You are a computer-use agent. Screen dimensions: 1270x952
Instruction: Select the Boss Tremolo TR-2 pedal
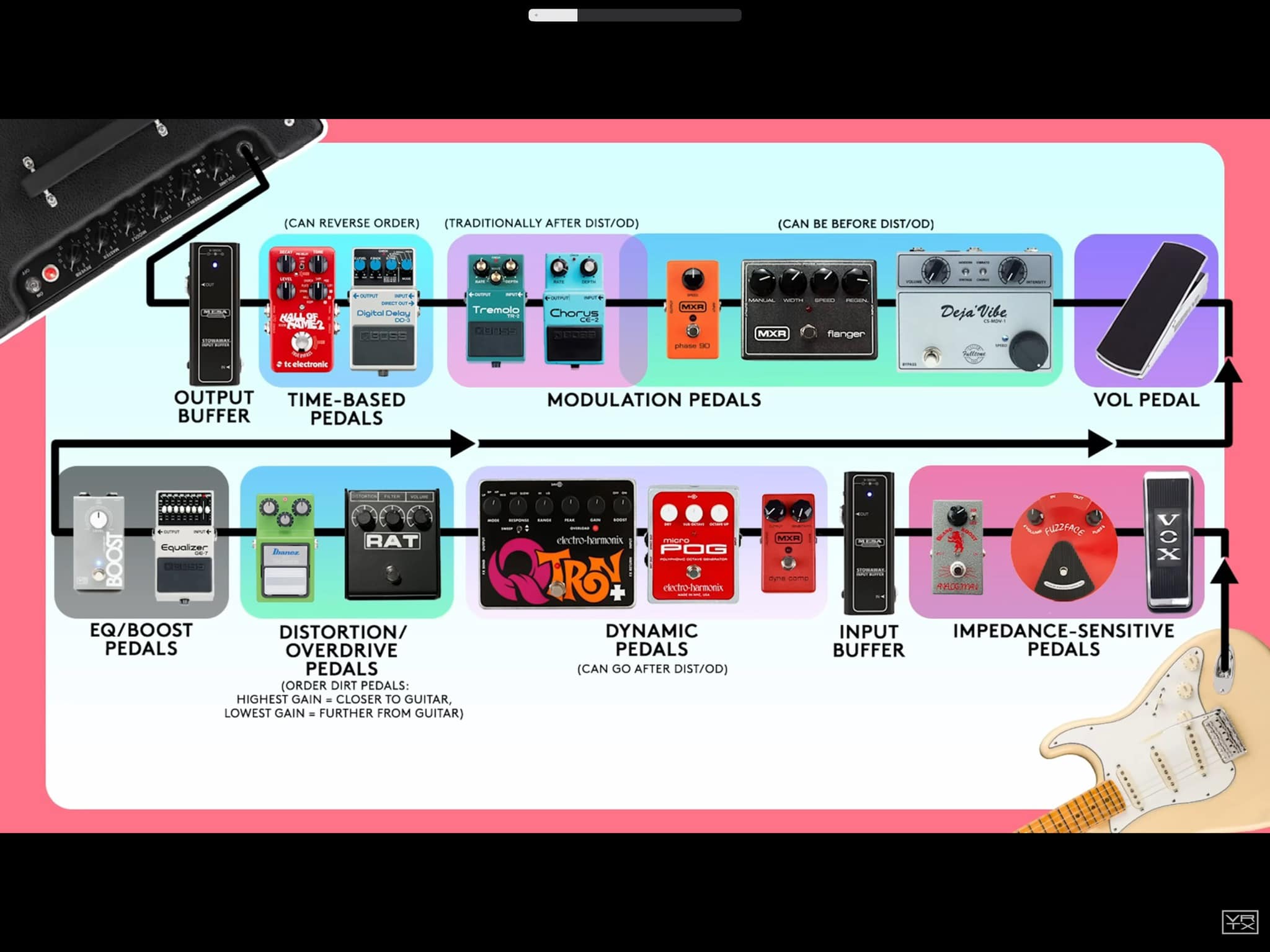pyautogui.click(x=495, y=309)
